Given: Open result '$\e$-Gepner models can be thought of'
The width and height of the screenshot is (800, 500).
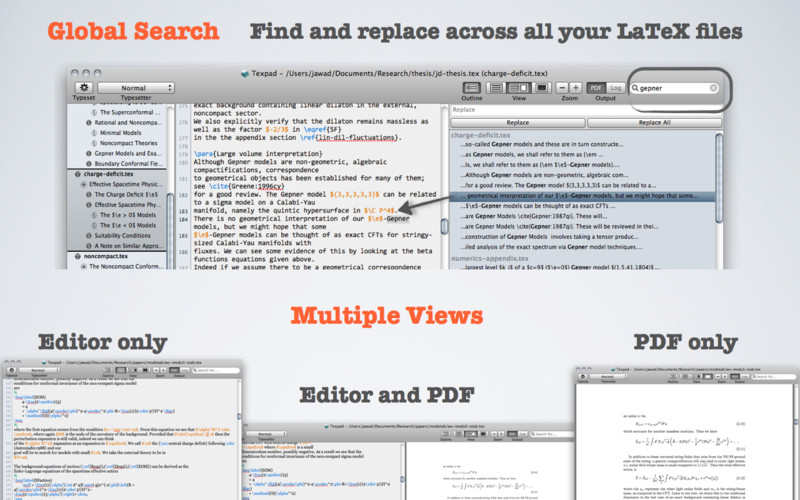Looking at the screenshot, I should (x=538, y=206).
